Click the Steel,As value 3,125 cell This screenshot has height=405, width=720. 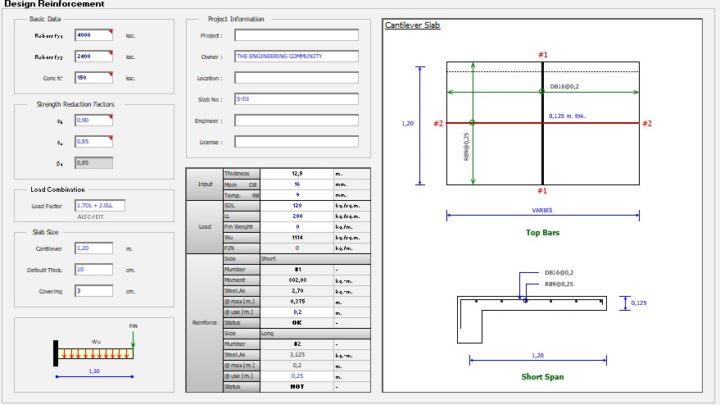(x=297, y=354)
